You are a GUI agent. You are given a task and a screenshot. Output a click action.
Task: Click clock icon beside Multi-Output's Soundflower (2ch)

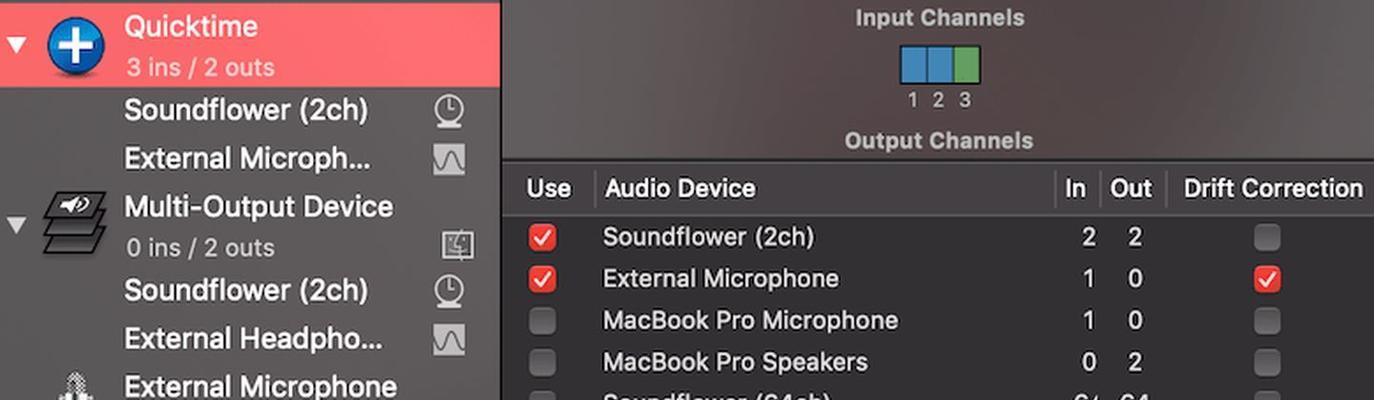coord(449,291)
